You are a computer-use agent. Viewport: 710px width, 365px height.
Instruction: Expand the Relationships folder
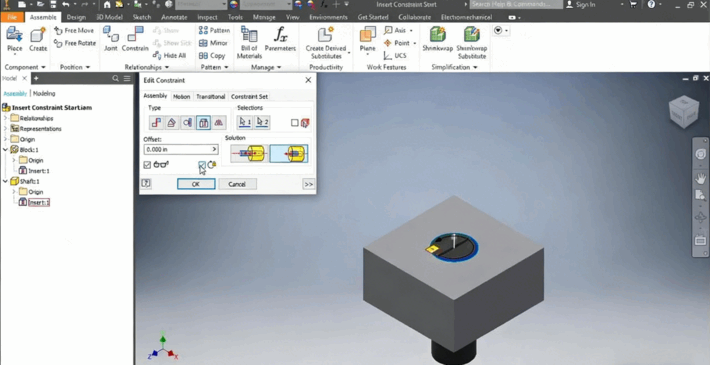(x=5, y=118)
